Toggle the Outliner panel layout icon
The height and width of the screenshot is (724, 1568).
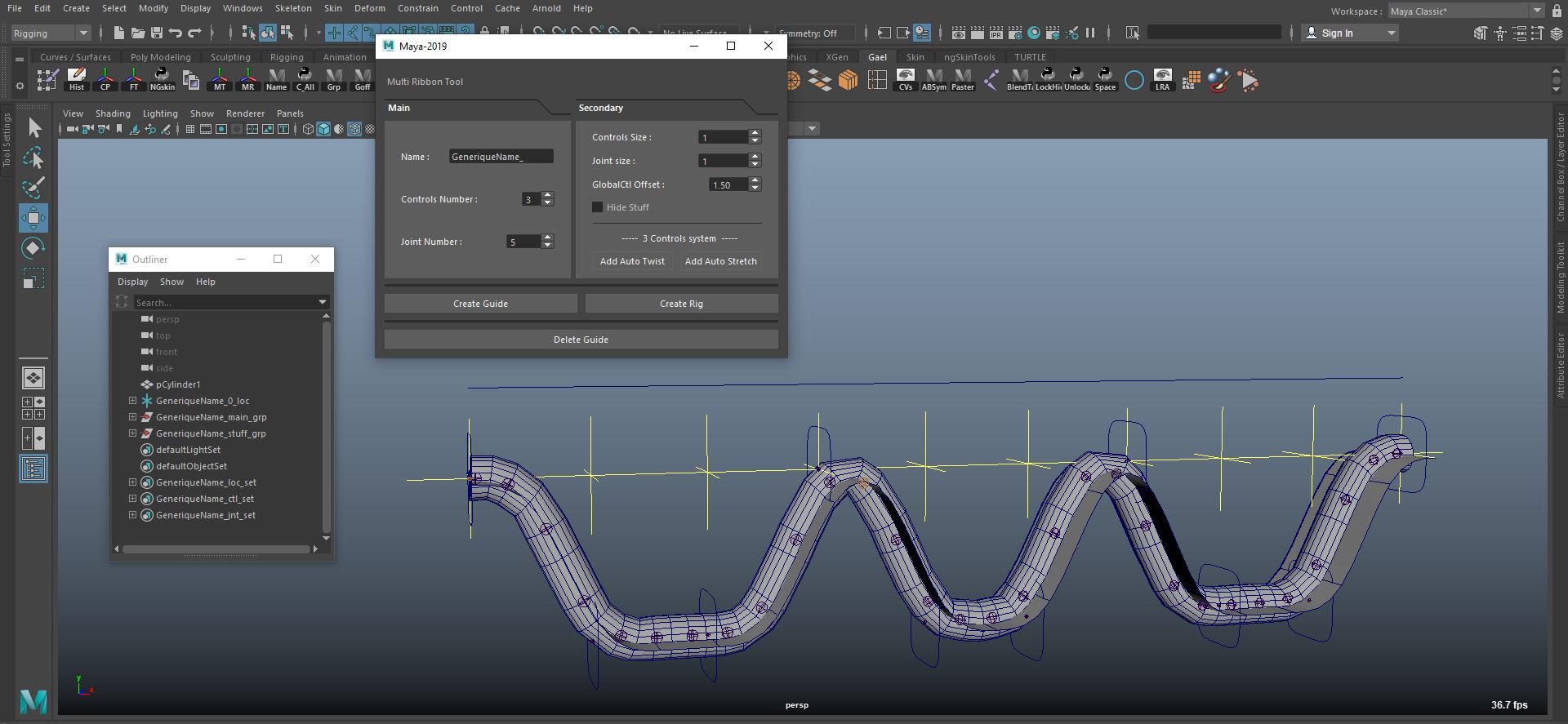[33, 469]
